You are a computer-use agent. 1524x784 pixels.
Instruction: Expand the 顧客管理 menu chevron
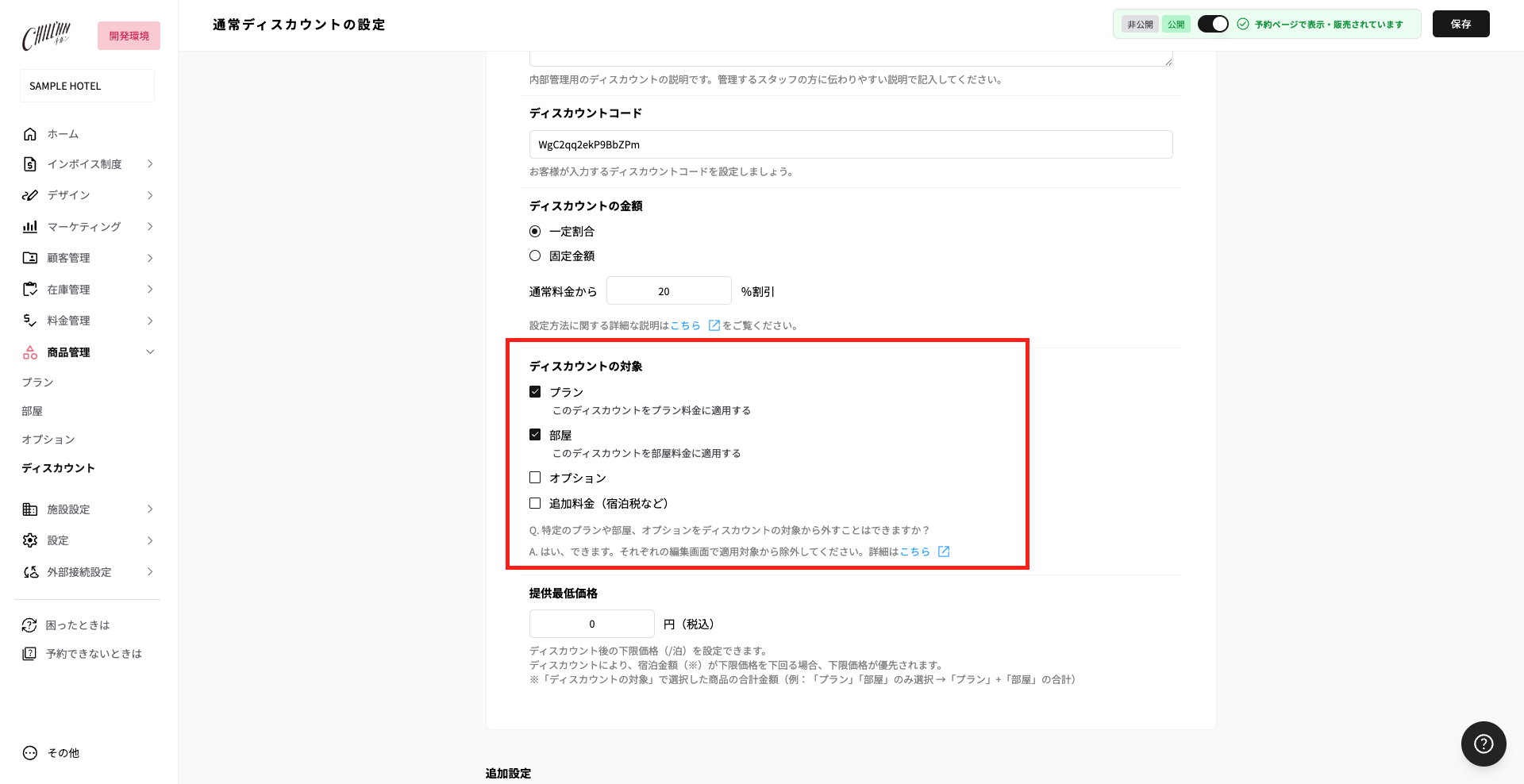[150, 258]
